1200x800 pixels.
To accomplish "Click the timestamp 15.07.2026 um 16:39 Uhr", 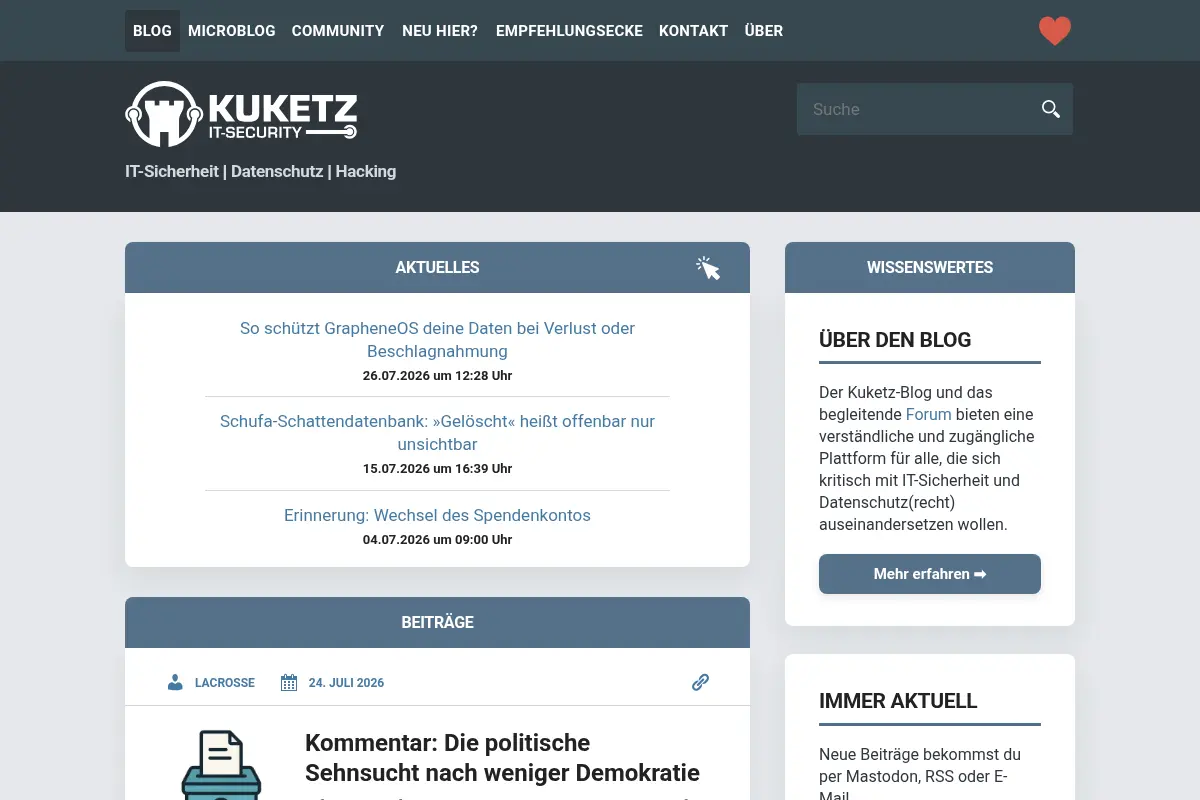I will point(437,469).
